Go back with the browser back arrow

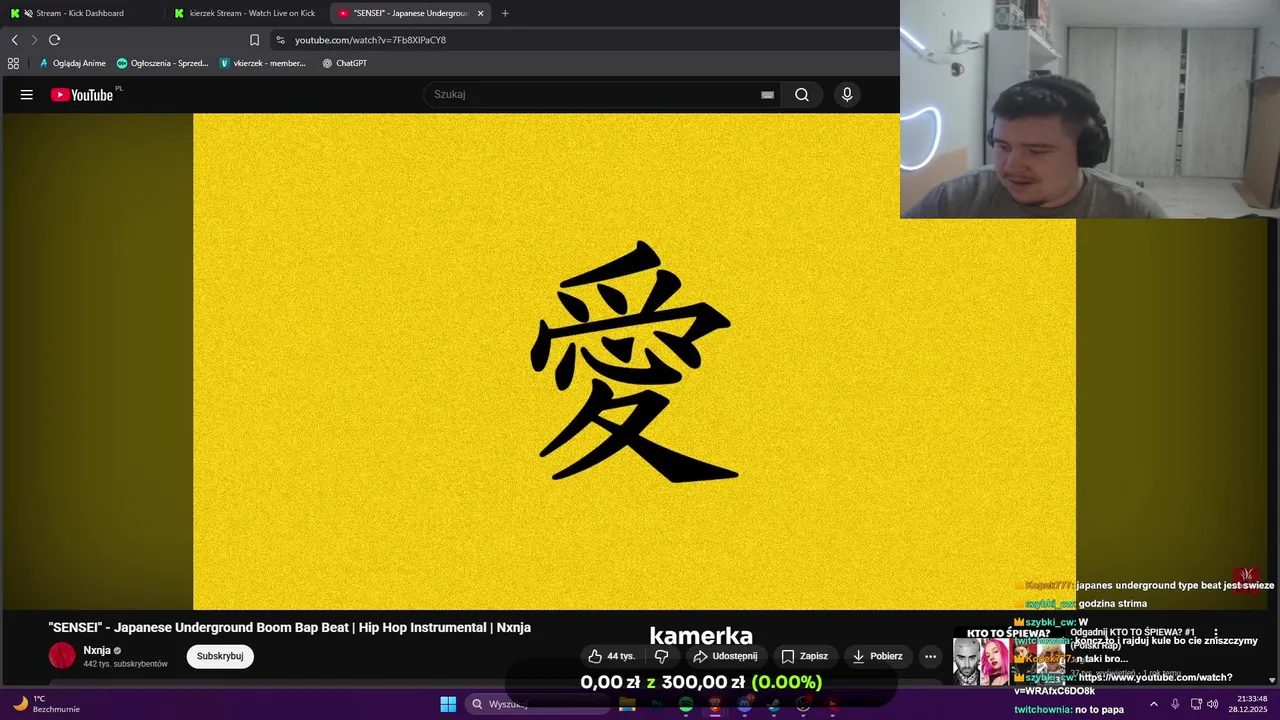(14, 40)
